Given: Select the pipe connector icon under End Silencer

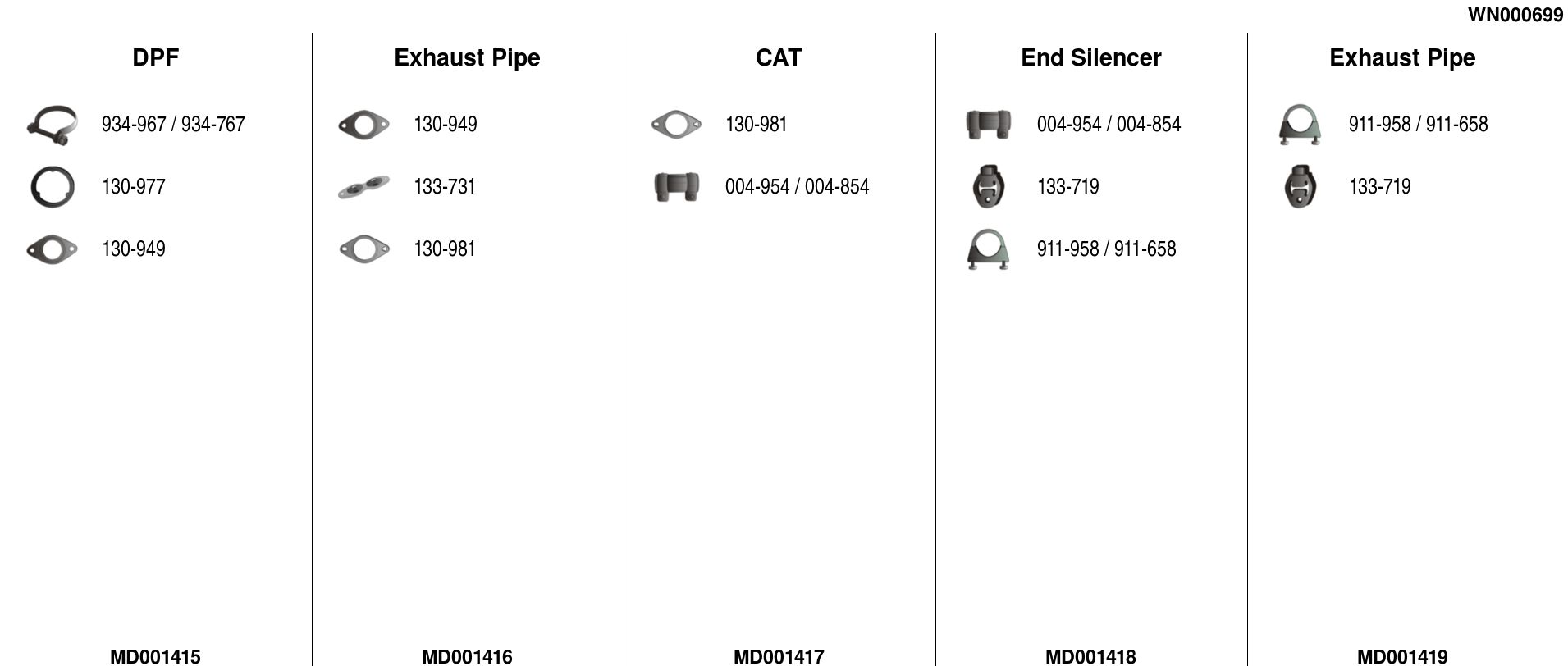Looking at the screenshot, I should pos(988,125).
